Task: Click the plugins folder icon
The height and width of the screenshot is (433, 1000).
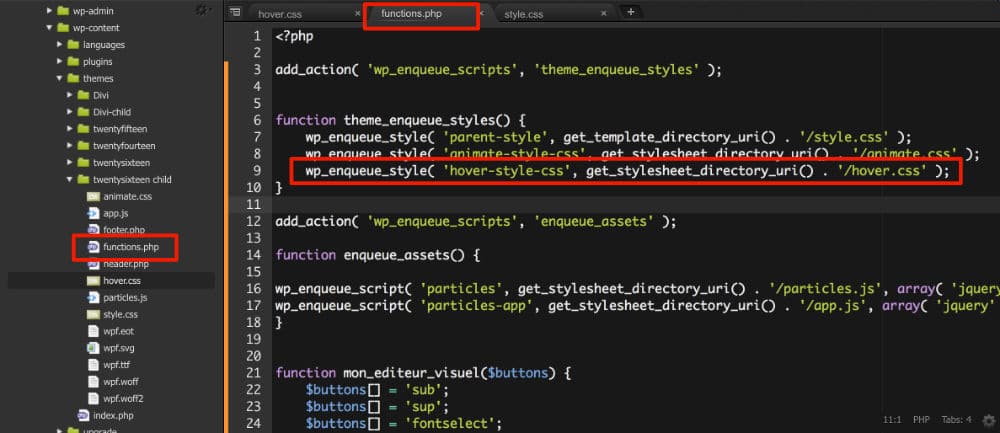Action: pos(73,61)
